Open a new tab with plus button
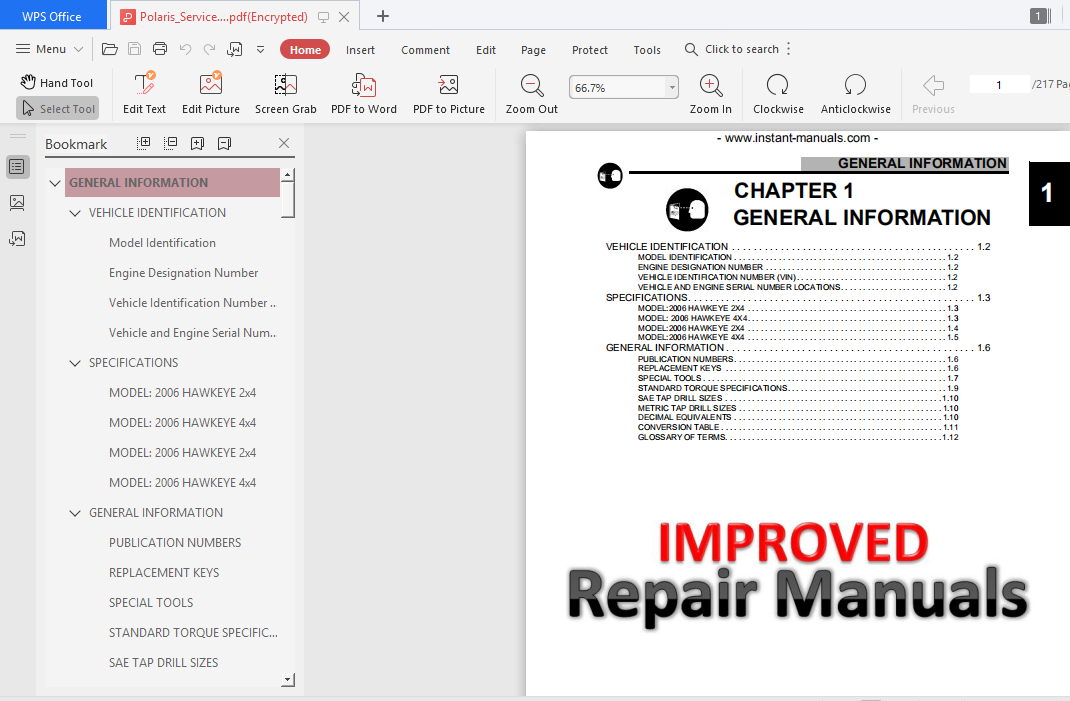Screen dimensions: 1070x701 tap(383, 16)
